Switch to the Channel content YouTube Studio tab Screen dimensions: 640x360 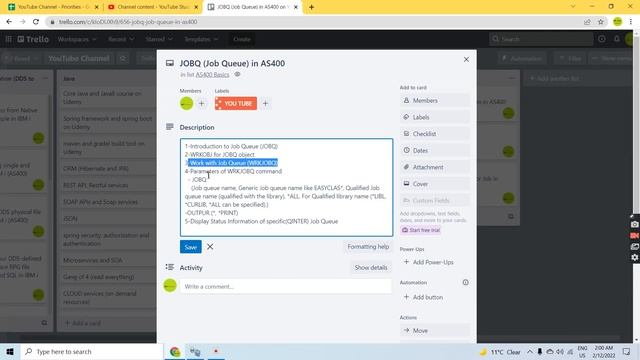152,7
